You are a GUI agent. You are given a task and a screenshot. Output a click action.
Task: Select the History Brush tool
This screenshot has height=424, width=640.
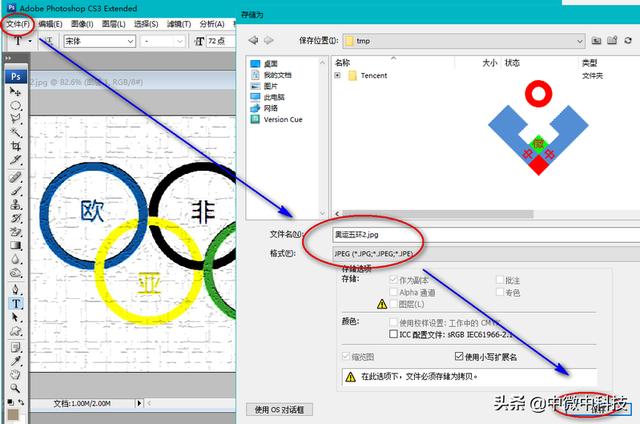[x=16, y=218]
